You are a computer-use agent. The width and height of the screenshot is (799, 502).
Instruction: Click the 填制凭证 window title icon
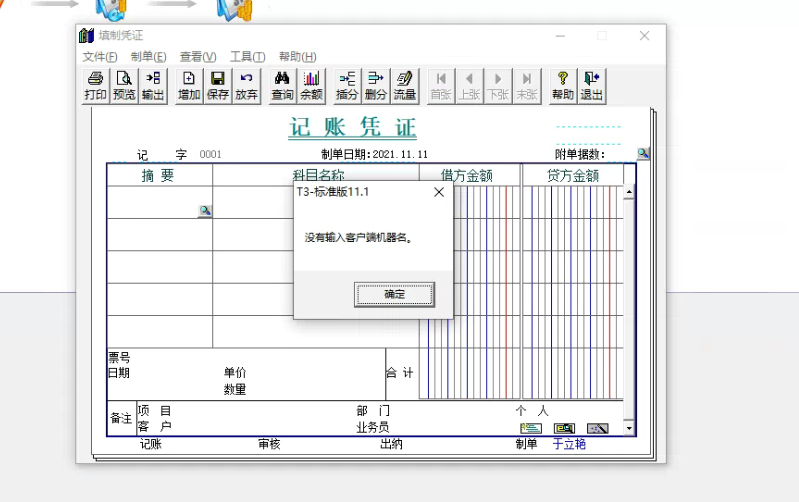pos(87,35)
